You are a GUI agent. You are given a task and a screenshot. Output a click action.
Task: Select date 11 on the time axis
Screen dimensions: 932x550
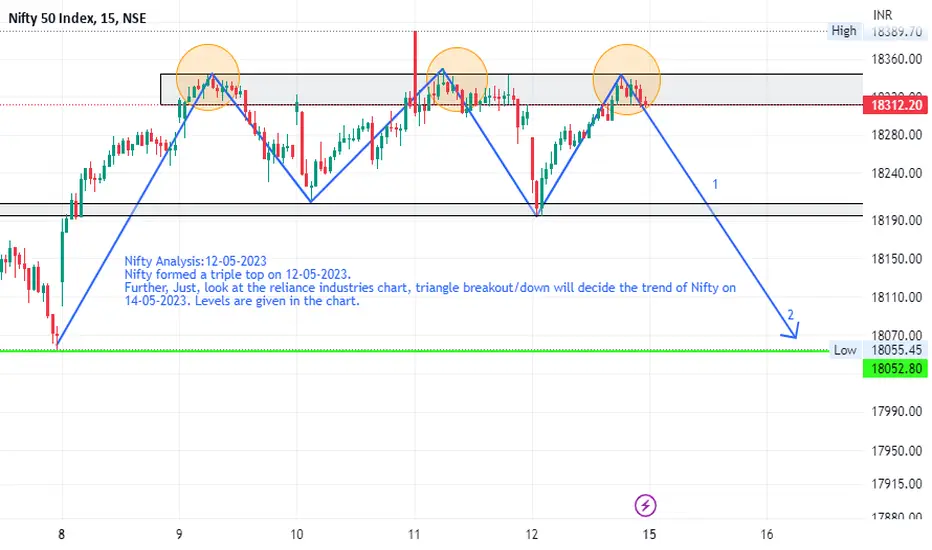click(x=414, y=534)
